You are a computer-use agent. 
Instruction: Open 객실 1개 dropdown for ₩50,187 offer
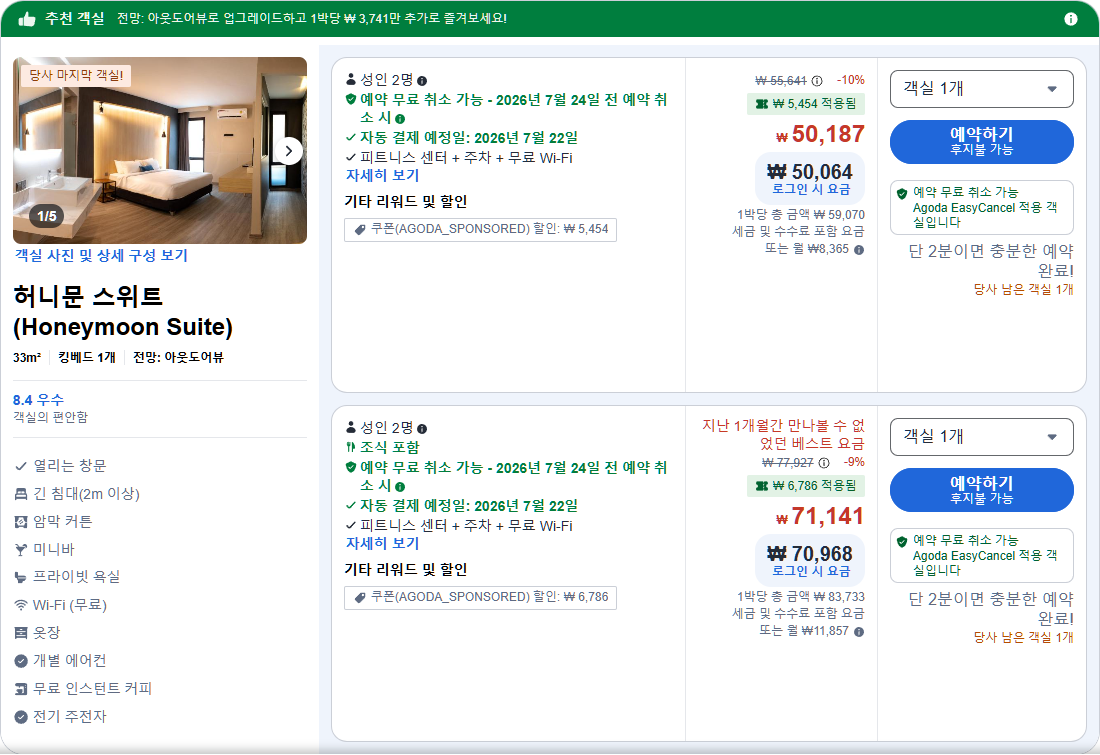point(981,89)
